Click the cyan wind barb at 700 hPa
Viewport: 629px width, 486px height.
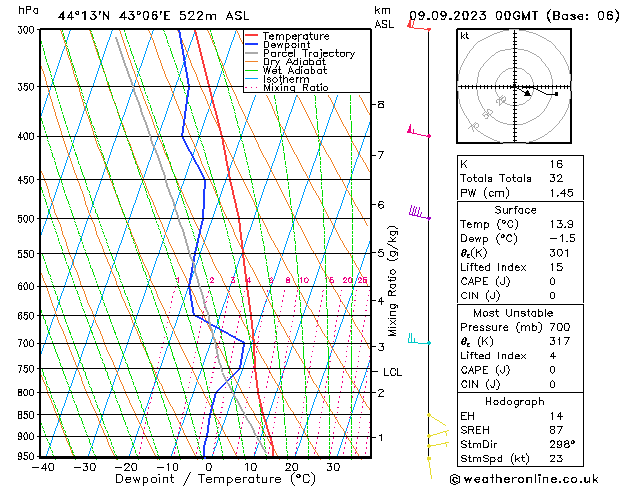(x=417, y=341)
